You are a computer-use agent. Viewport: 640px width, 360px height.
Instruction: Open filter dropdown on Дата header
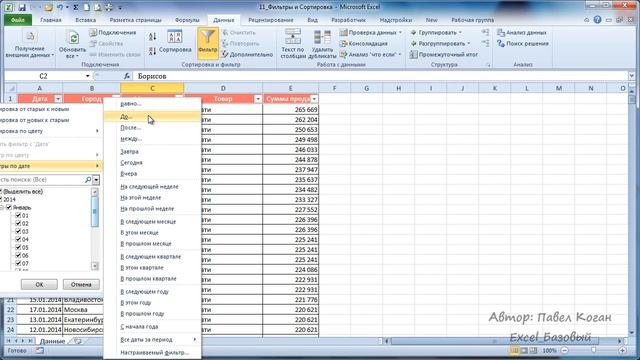(x=58, y=99)
